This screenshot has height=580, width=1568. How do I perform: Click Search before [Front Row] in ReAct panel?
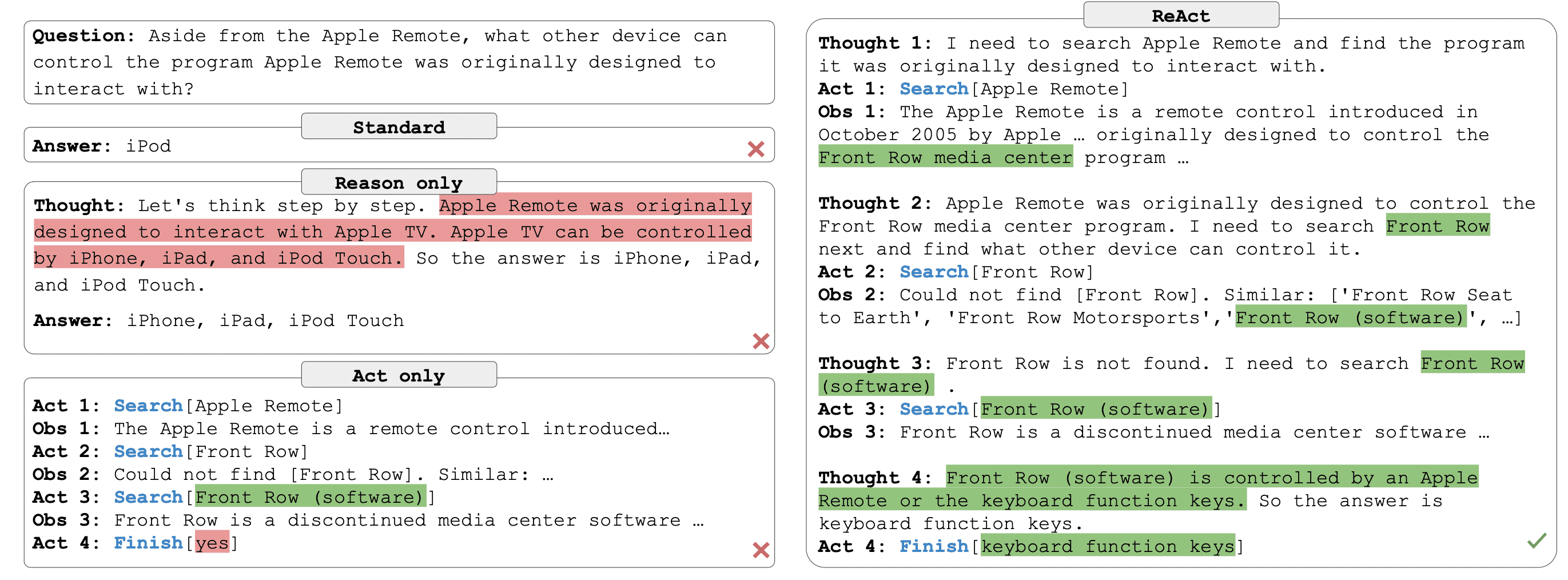934,272
